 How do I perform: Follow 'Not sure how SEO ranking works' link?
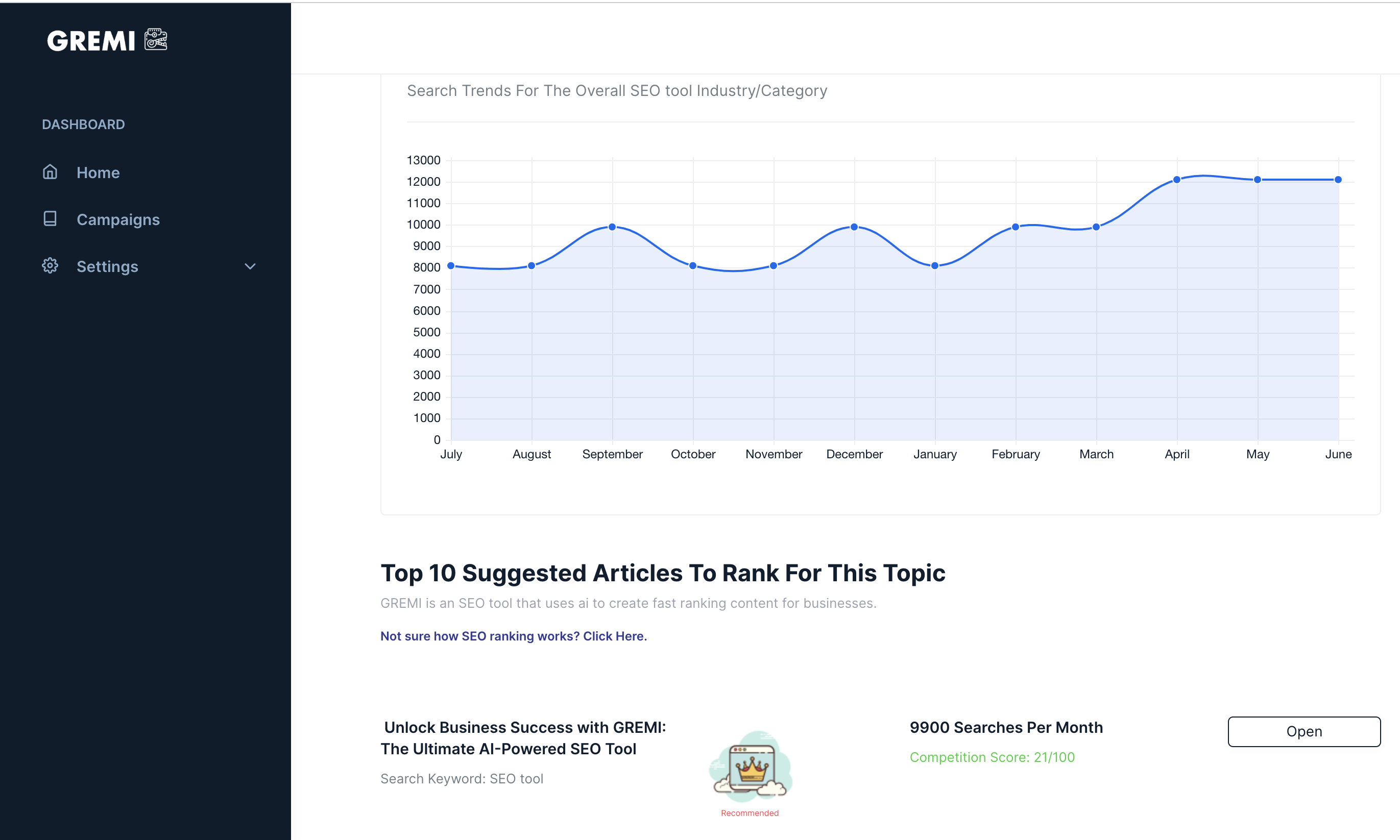(x=513, y=636)
